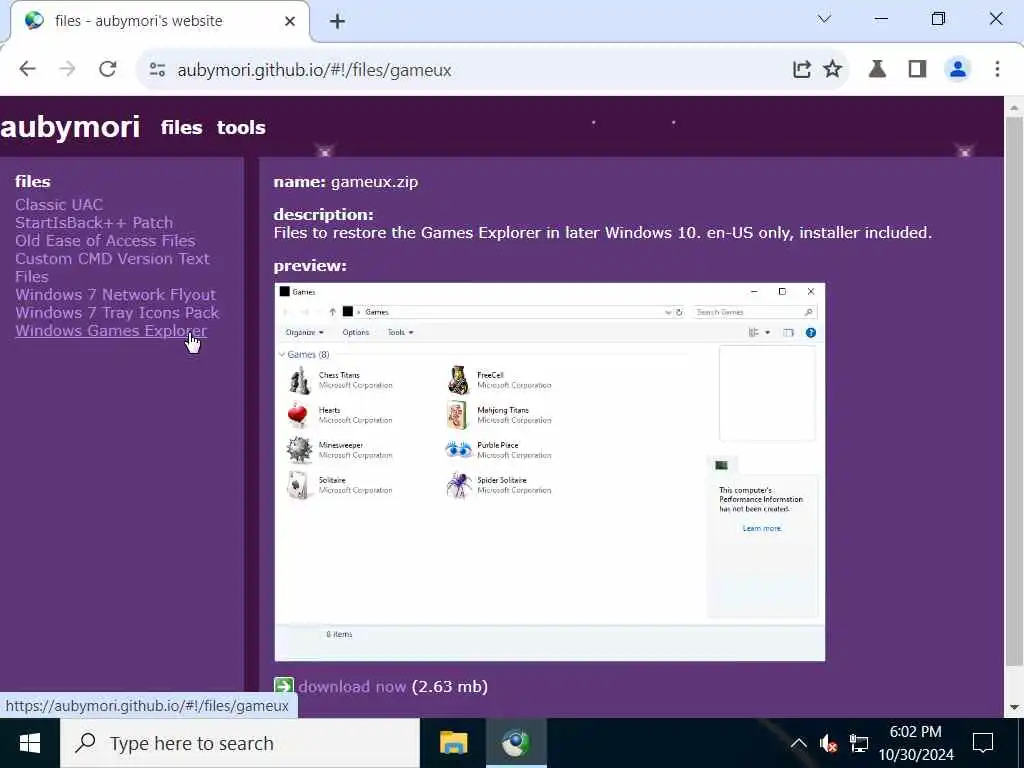This screenshot has width=1024, height=768.
Task: Open a new browser tab
Action: [x=337, y=22]
